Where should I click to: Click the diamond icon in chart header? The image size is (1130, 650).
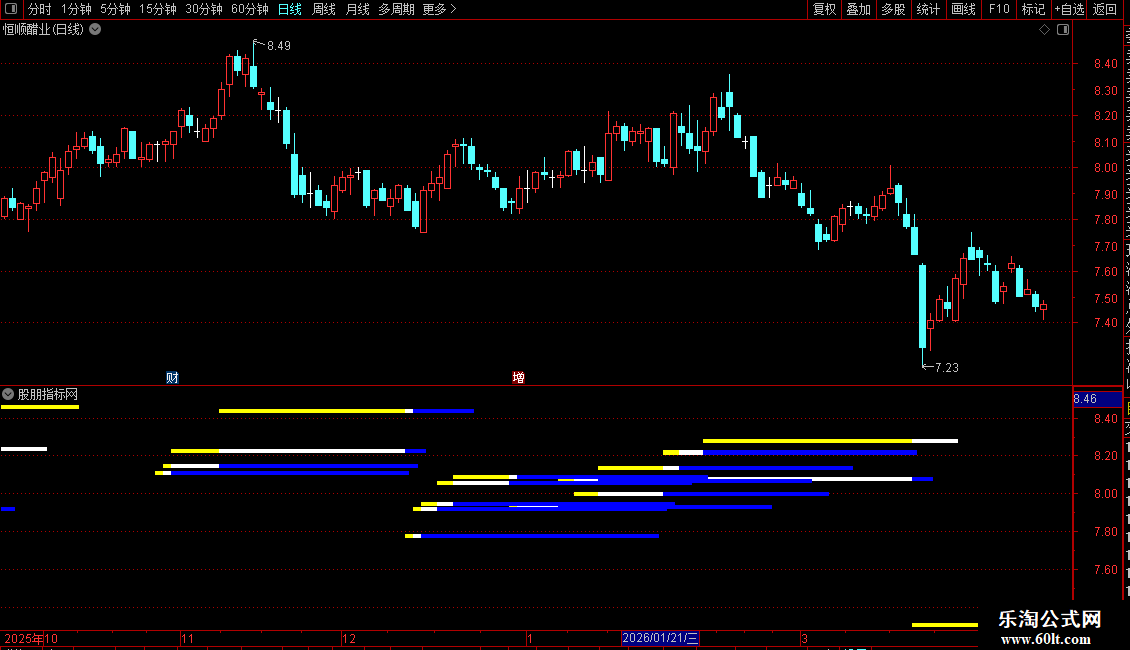[1044, 30]
